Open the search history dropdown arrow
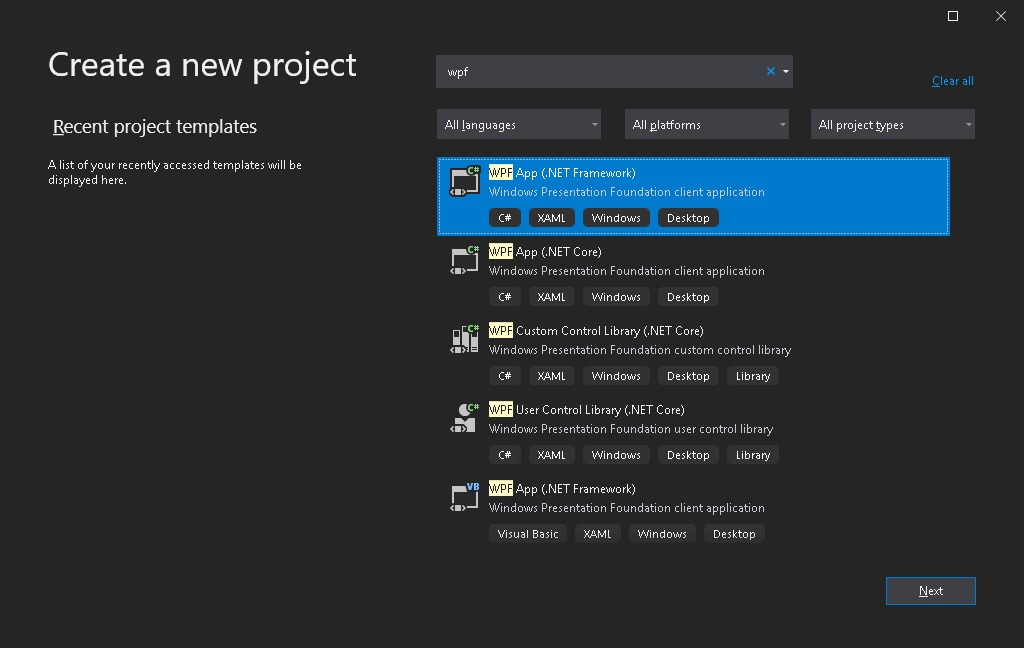This screenshot has width=1024, height=648. pos(784,71)
